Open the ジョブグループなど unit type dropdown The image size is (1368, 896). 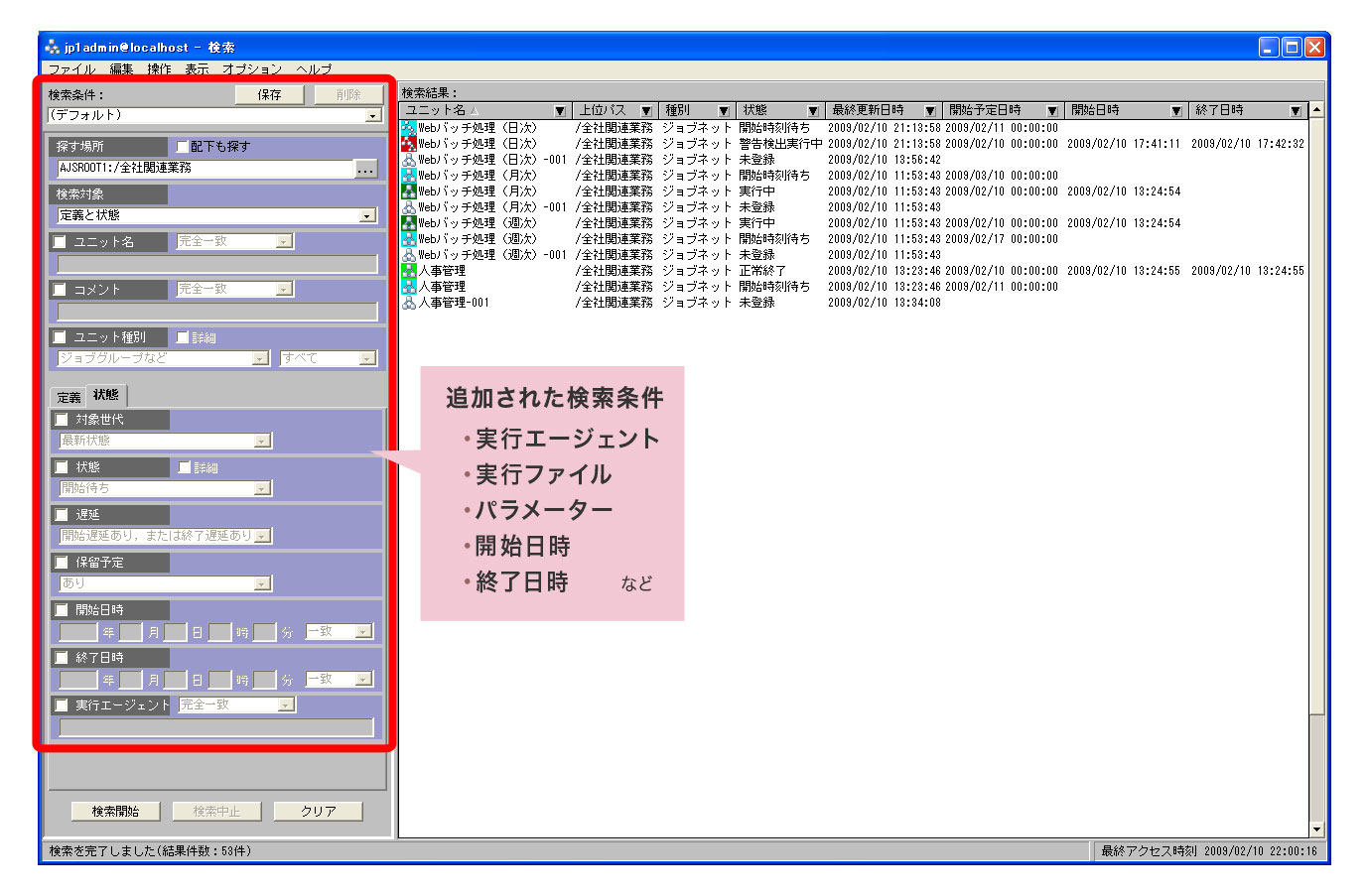[x=260, y=358]
